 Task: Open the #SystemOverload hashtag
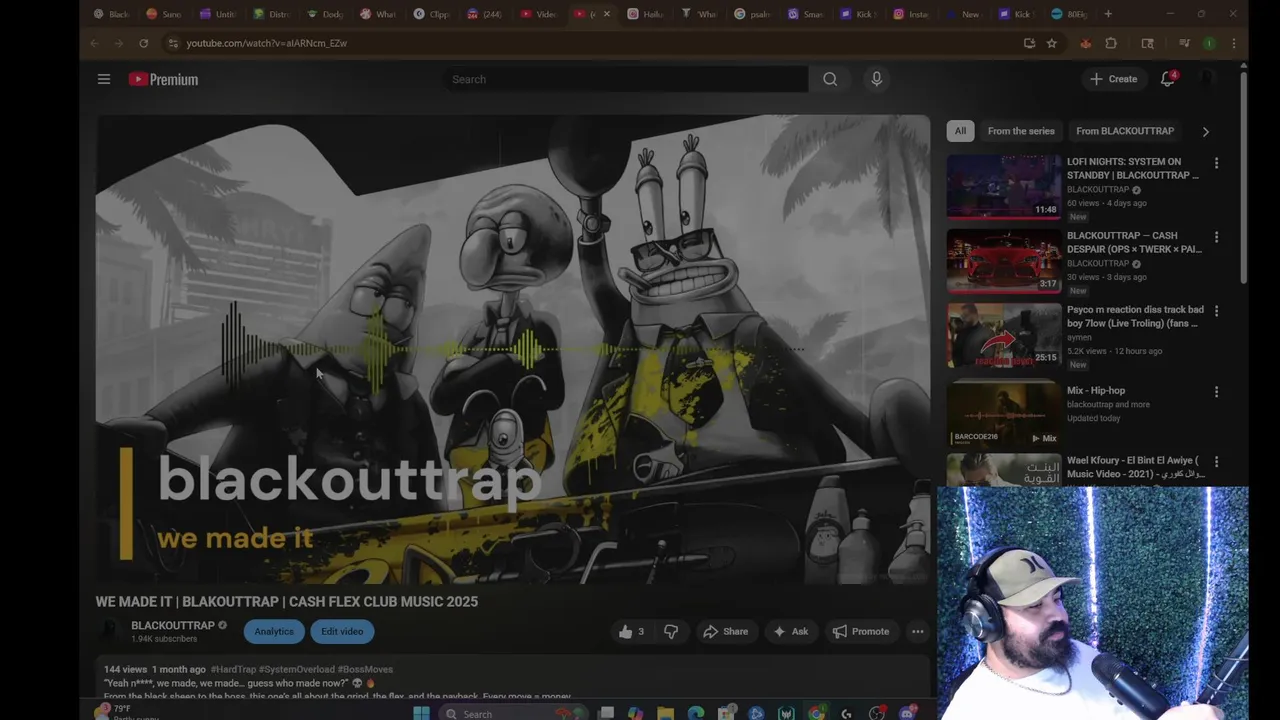tap(296, 669)
